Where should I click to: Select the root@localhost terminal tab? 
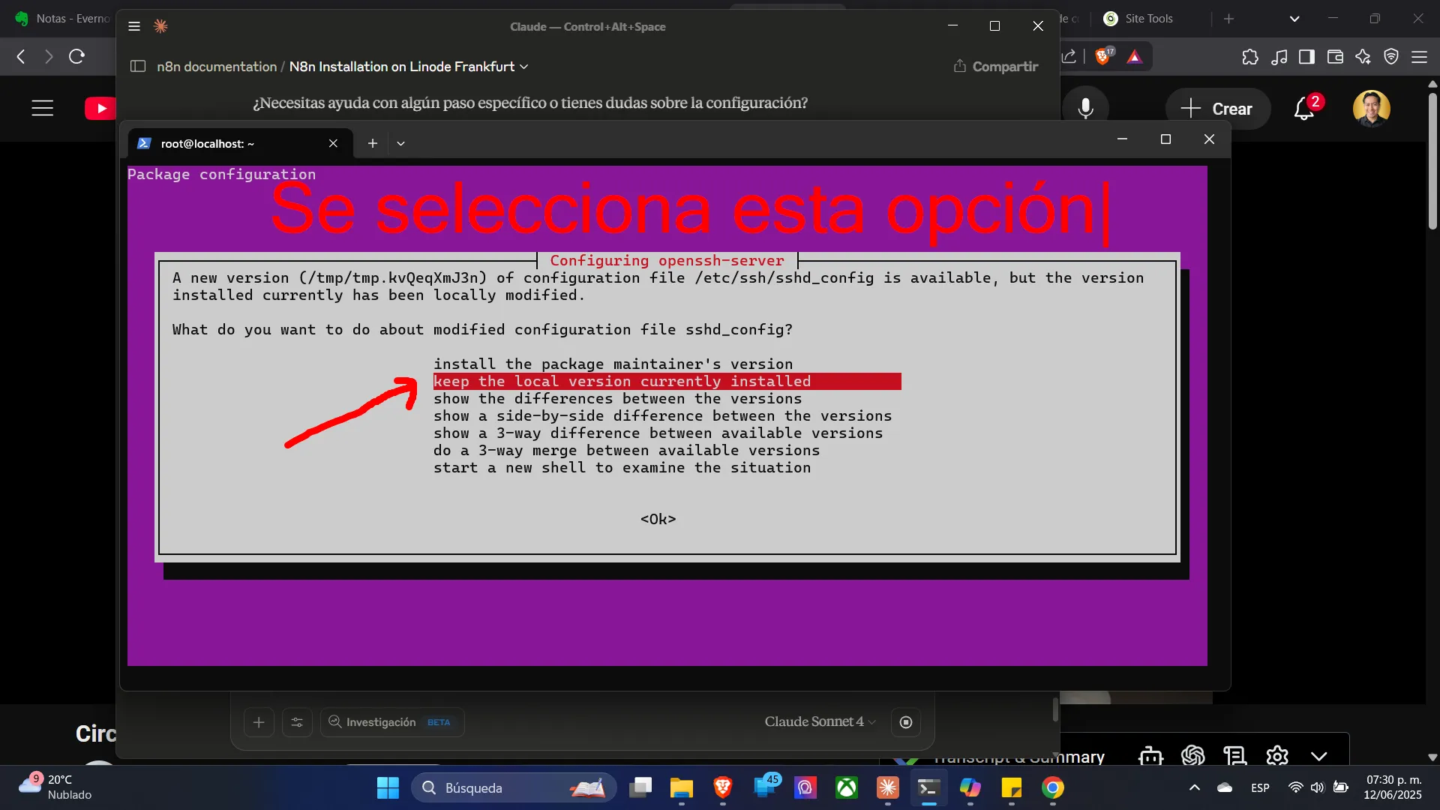(x=240, y=144)
